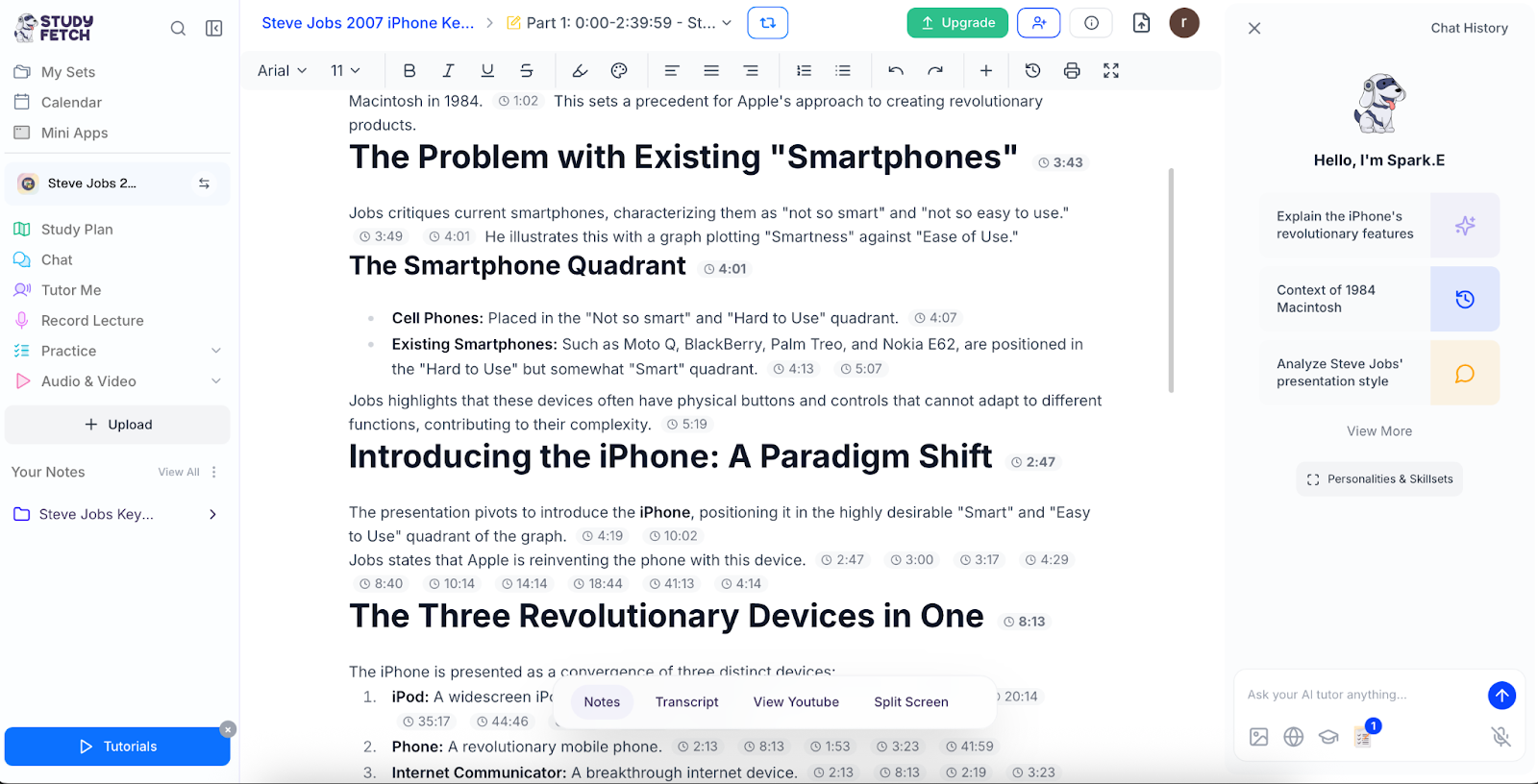Toggle strikethrough formatting
Viewport: 1538px width, 784px height.
pos(526,70)
